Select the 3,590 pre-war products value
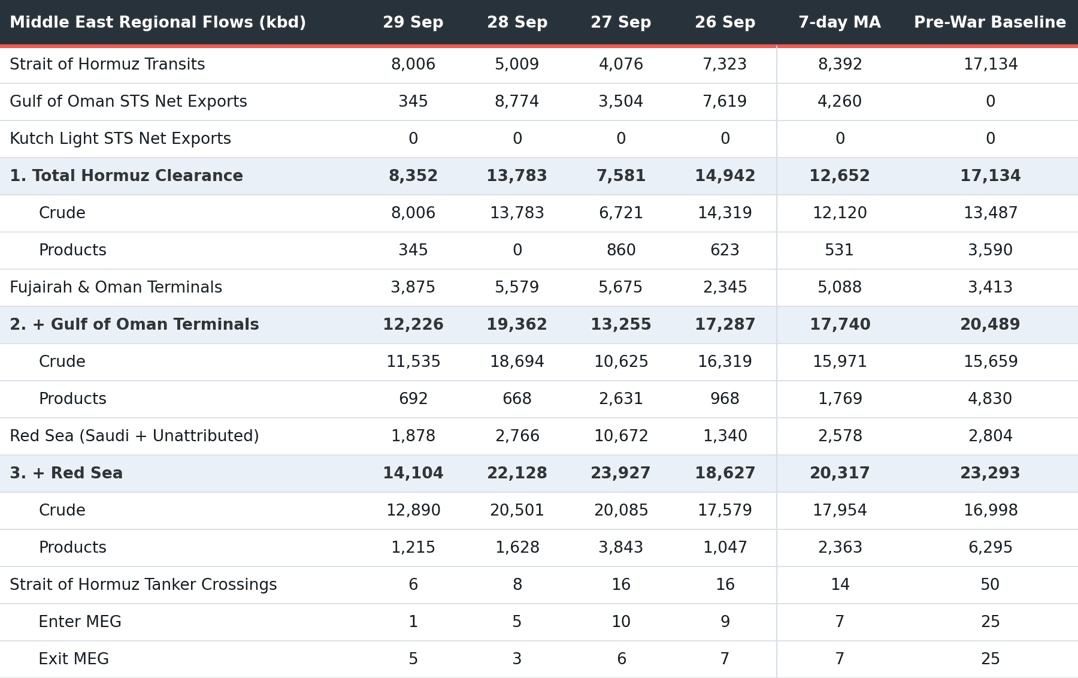The image size is (1078, 678). tap(990, 250)
